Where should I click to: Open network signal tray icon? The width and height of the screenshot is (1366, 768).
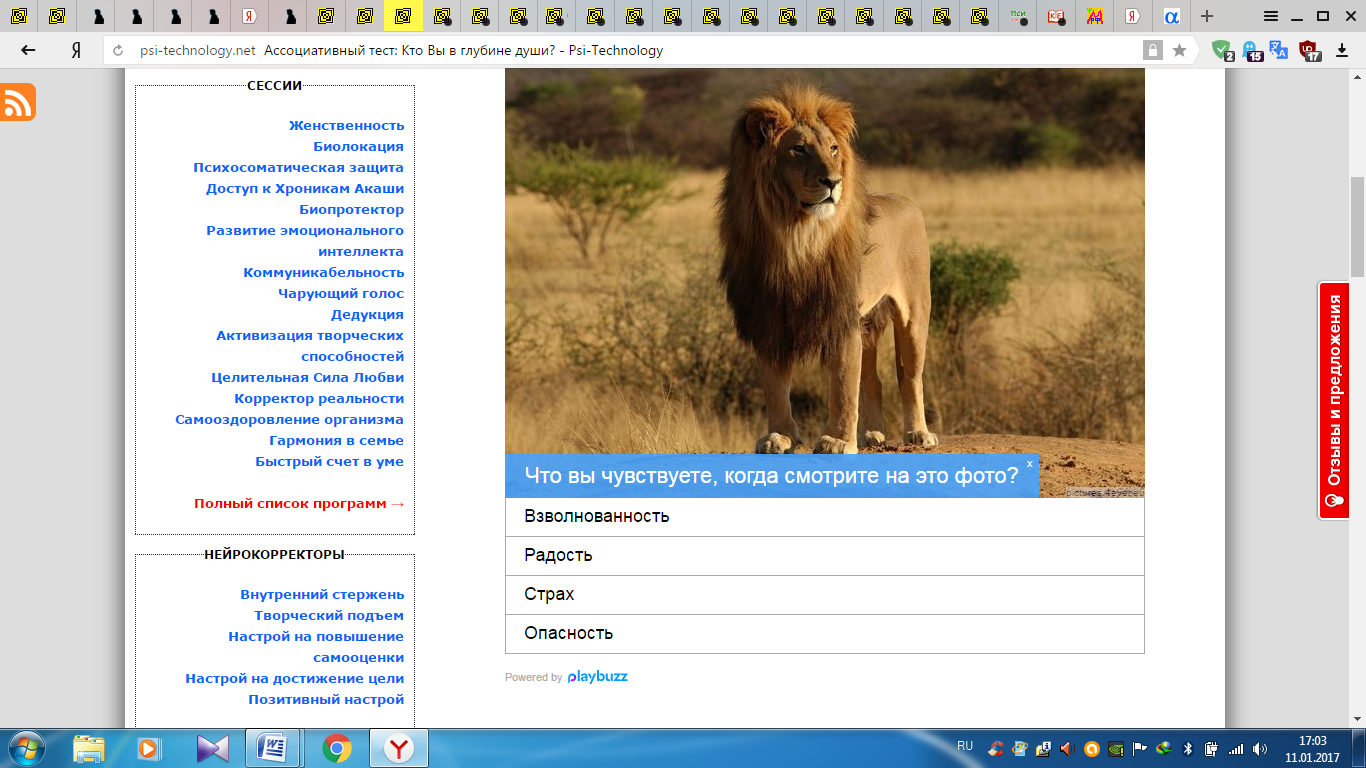point(1236,748)
